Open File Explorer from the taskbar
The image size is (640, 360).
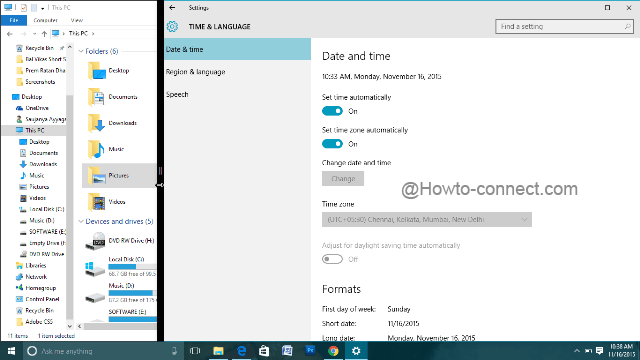click(x=218, y=351)
